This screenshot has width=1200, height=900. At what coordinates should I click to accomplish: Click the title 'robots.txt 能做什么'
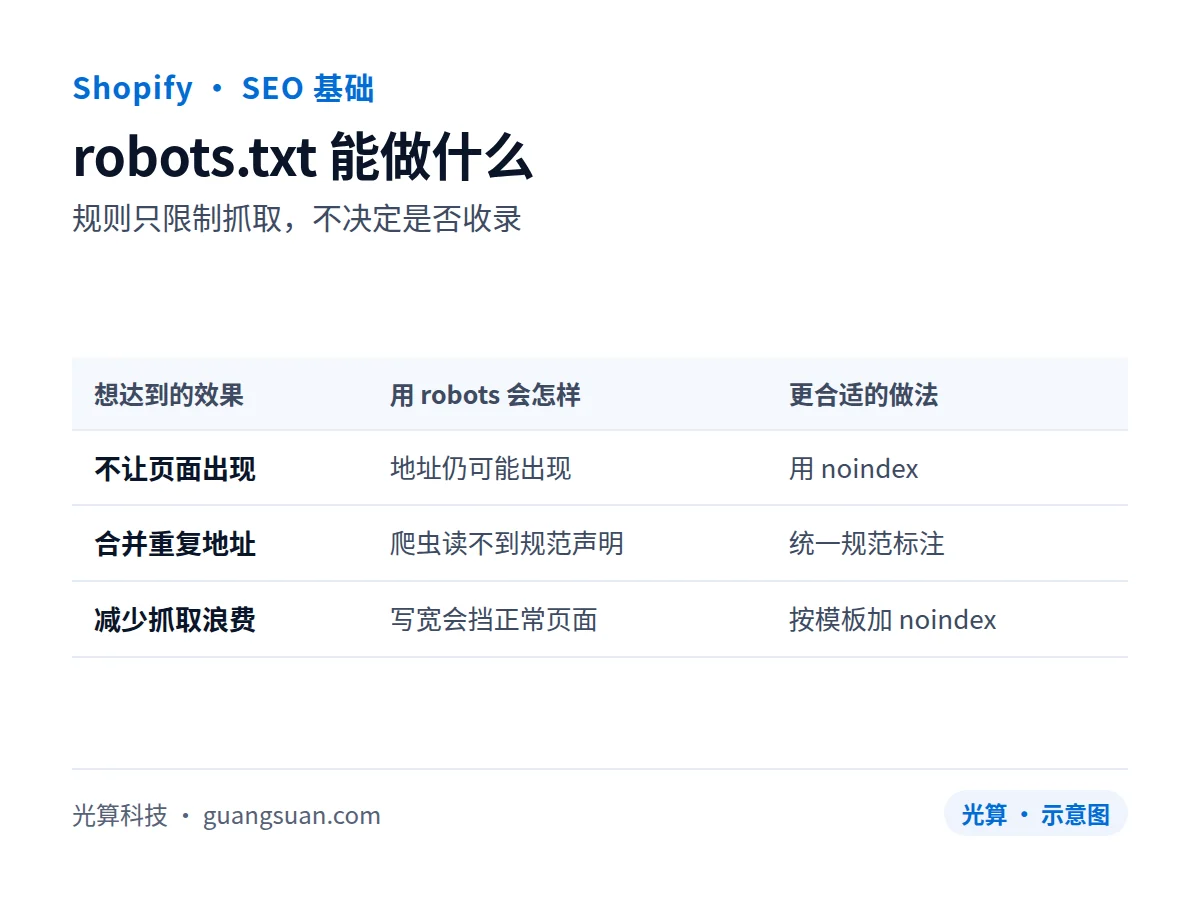click(302, 158)
